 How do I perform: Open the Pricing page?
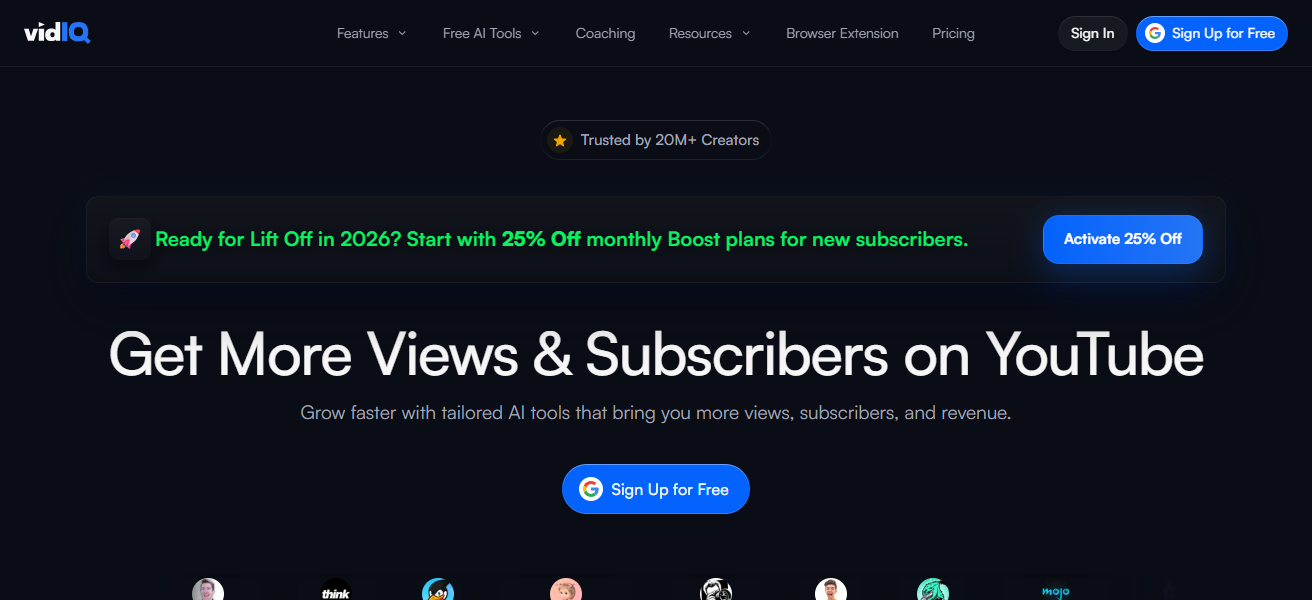pos(953,33)
